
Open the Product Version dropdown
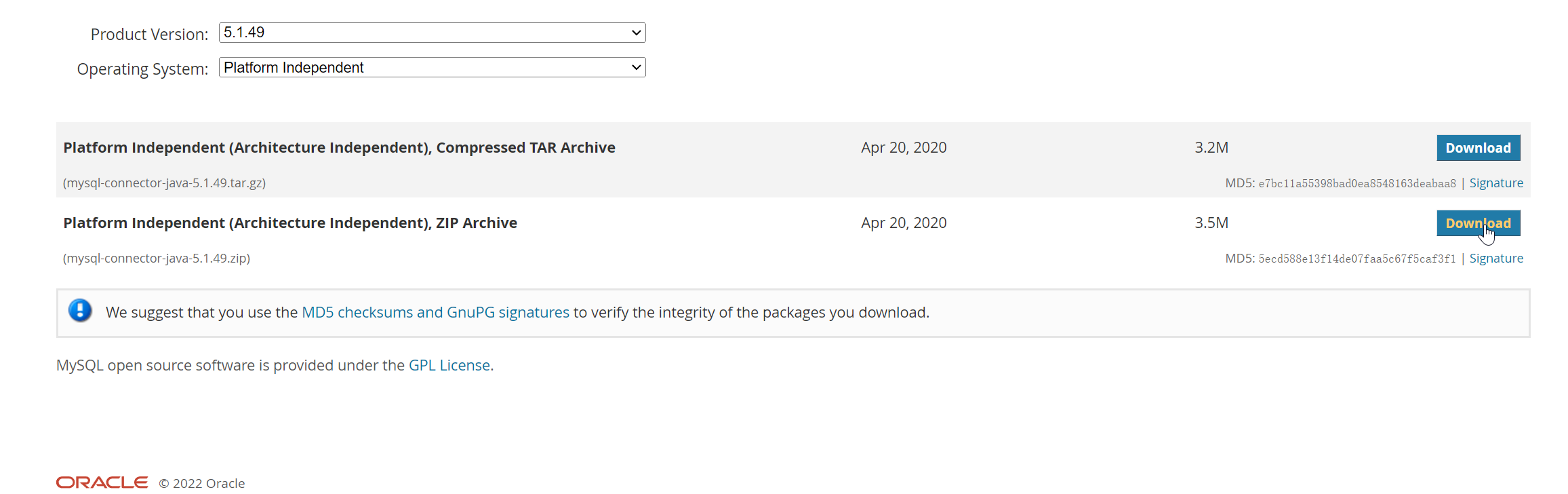pyautogui.click(x=432, y=33)
